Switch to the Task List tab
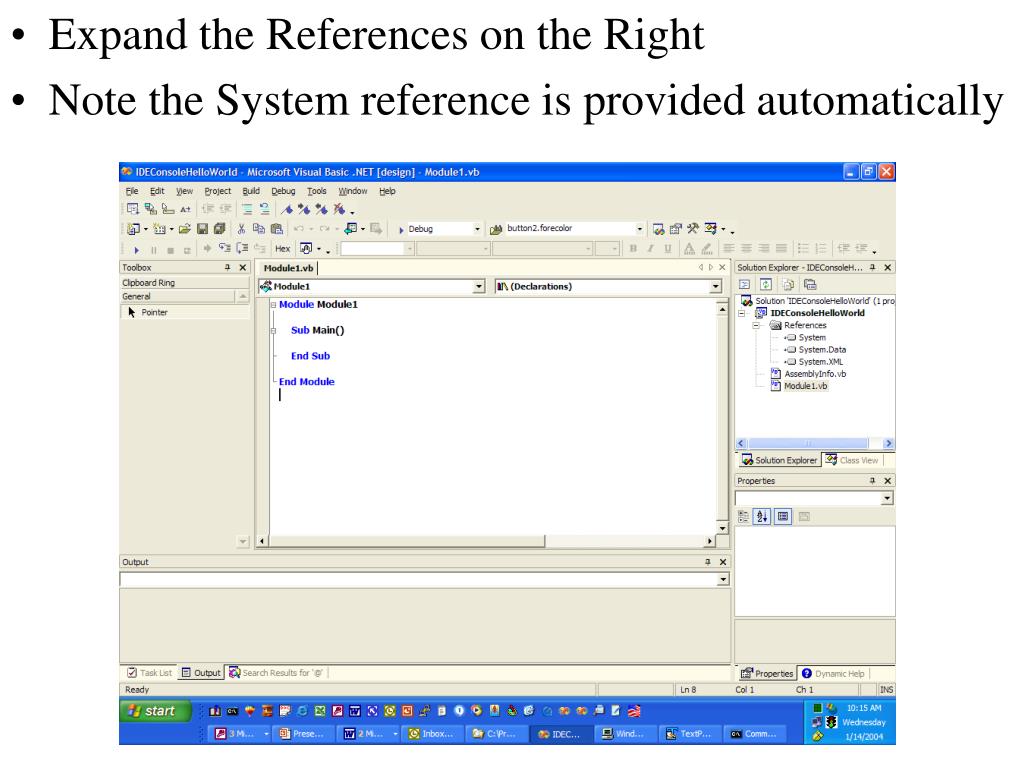 tap(150, 673)
